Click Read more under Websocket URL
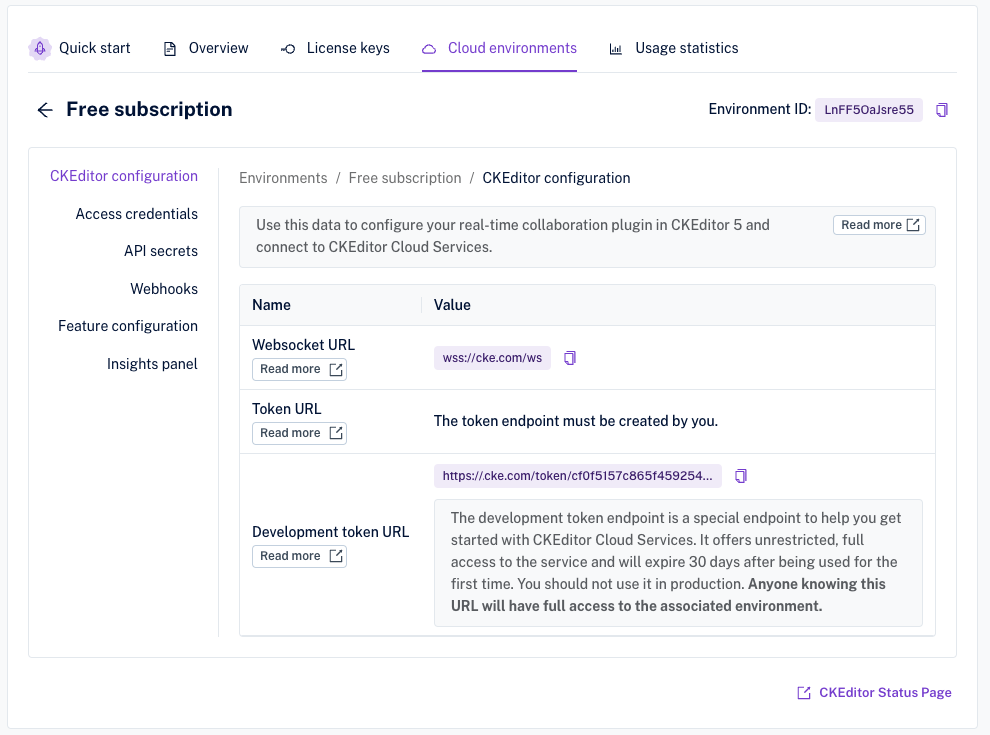Viewport: 990px width, 735px height. [x=299, y=369]
